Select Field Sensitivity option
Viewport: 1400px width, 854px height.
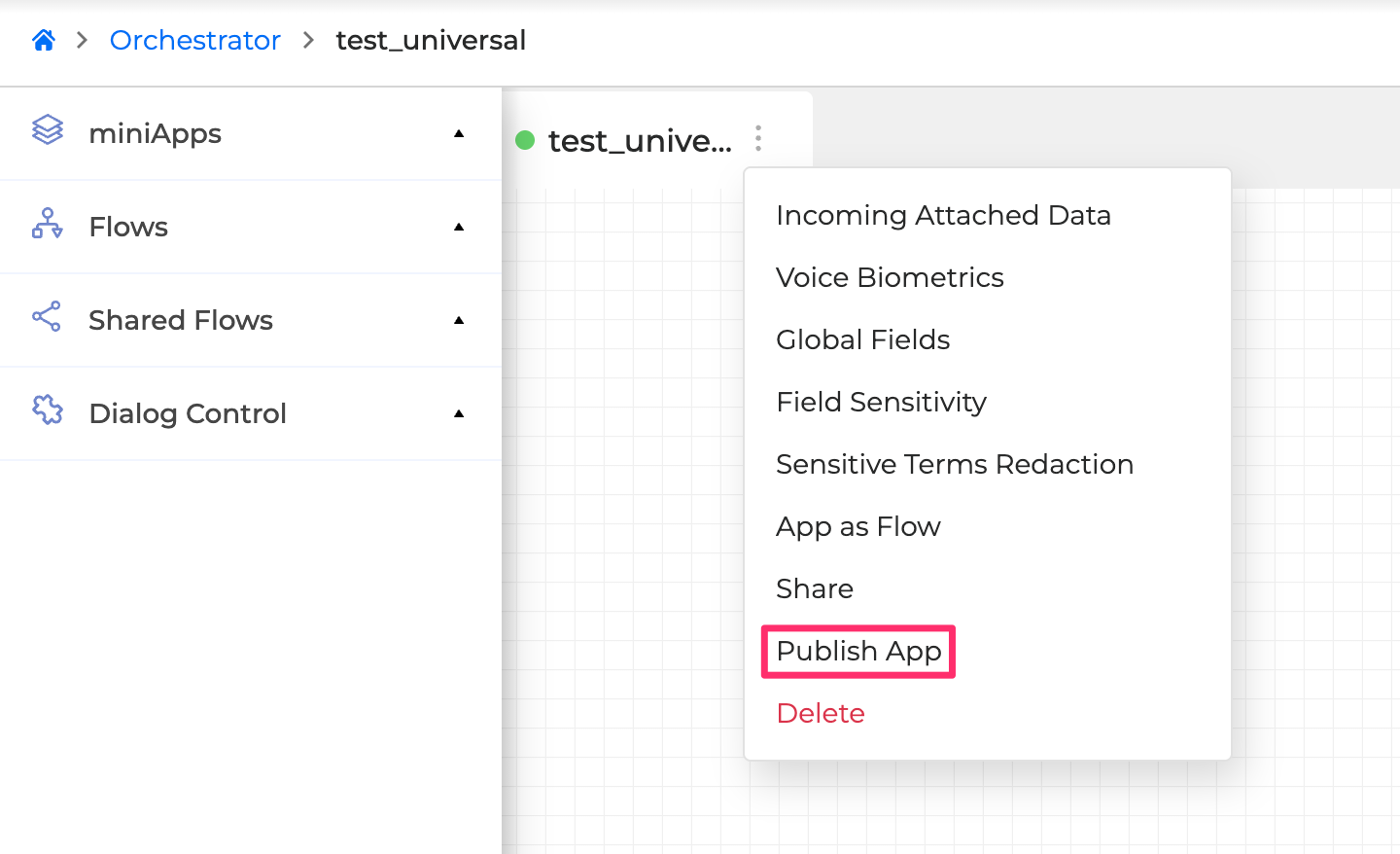point(881,402)
